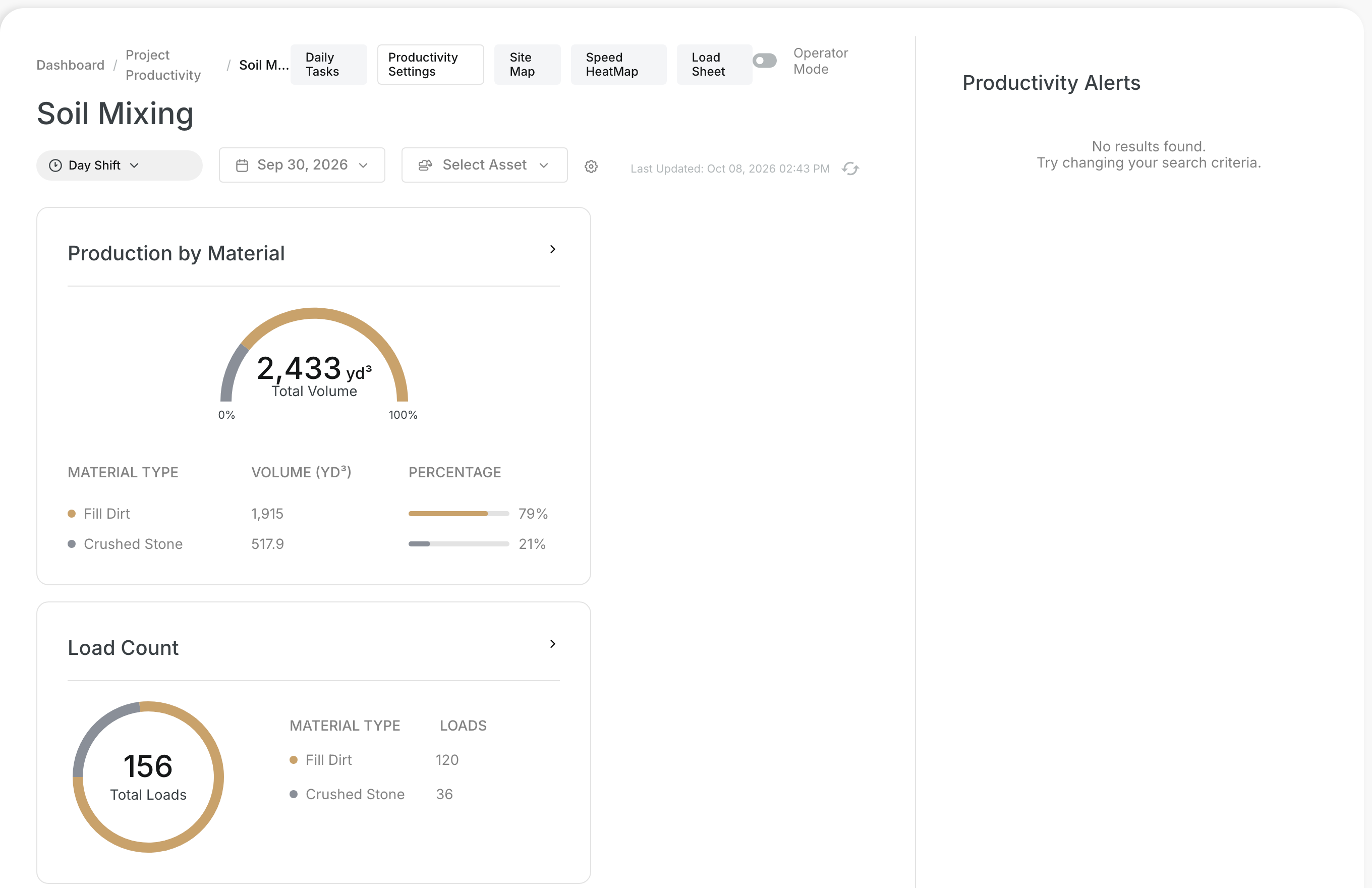This screenshot has width=1372, height=888.
Task: Open the Sep 30, 2026 date dropdown
Action: pyautogui.click(x=302, y=165)
